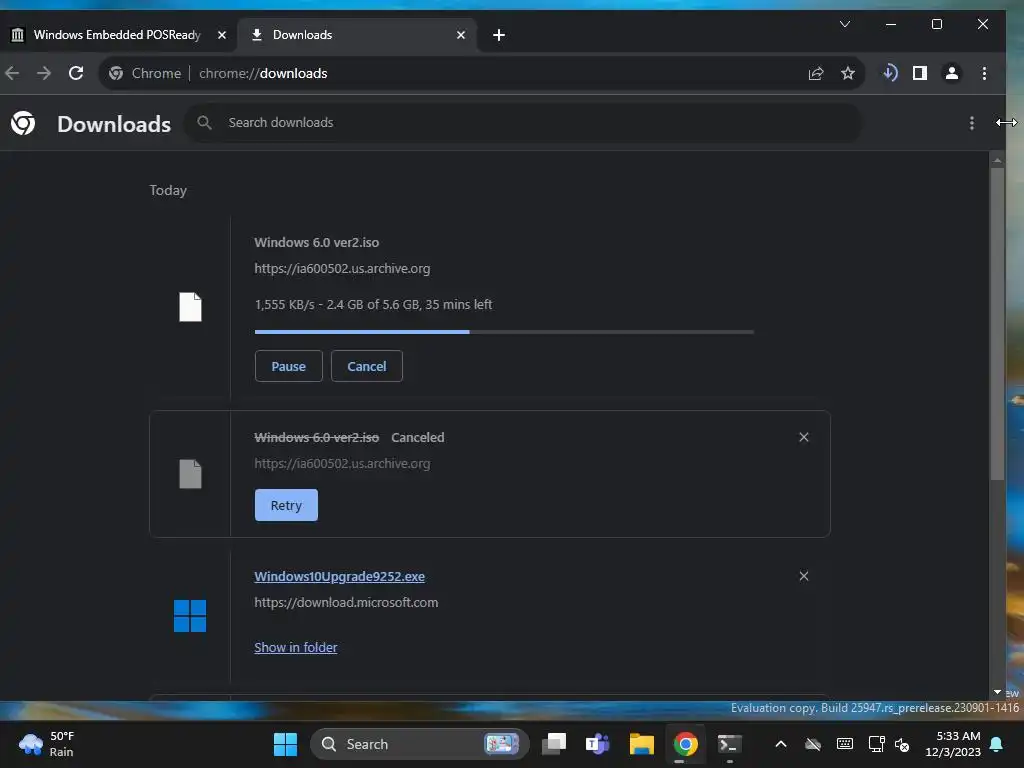This screenshot has width=1024, height=768.
Task: Open Windows10Upgrade9252.exe file link
Action: [340, 577]
